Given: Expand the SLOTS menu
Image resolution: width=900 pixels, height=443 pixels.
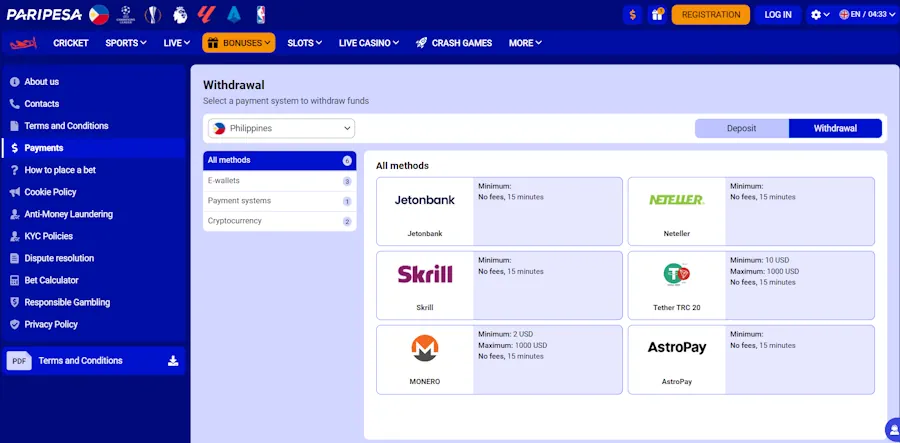Looking at the screenshot, I should [304, 43].
